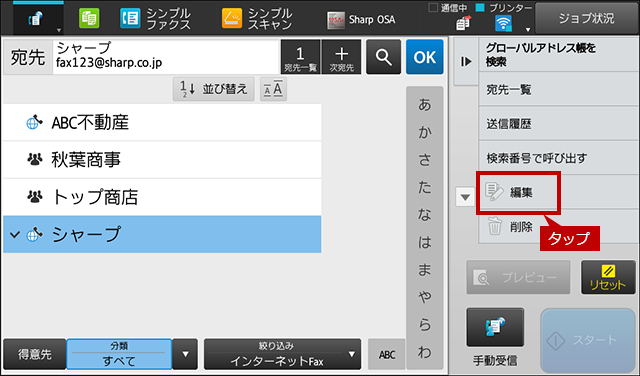Select the ABC不動産 address entry
The image size is (640, 376).
point(162,122)
